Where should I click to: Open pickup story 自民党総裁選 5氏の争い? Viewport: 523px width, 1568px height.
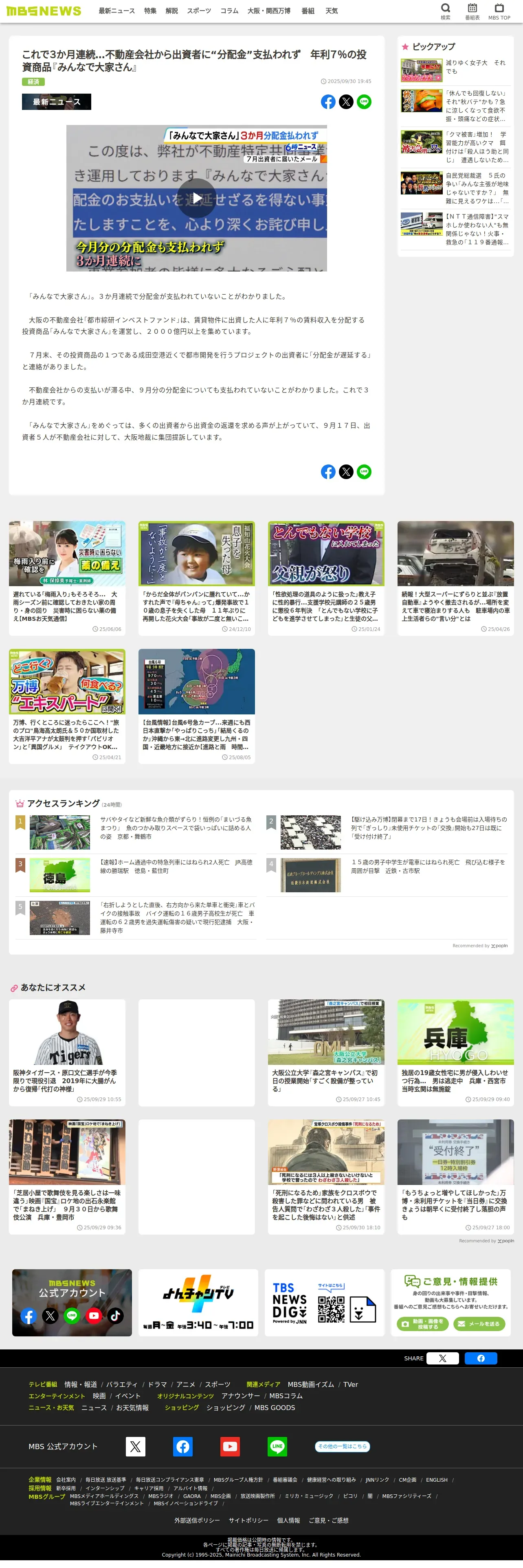455,188
